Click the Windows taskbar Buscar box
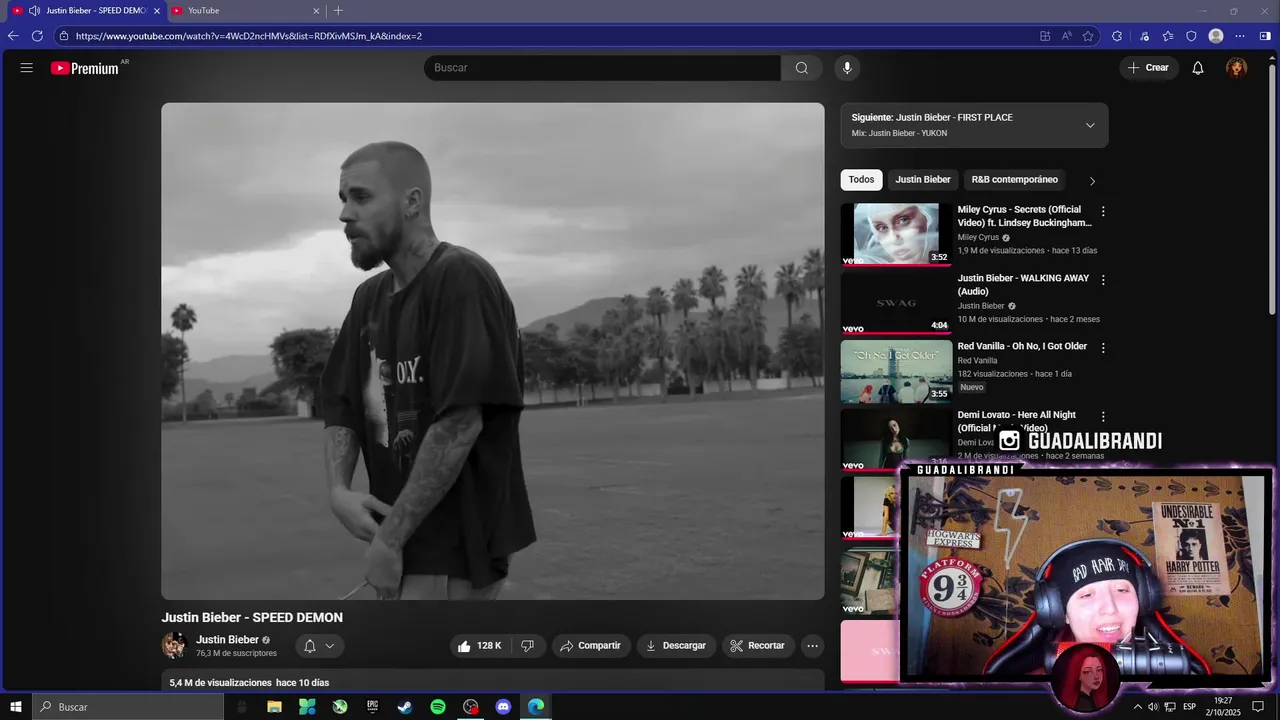1280x720 pixels. tap(128, 707)
